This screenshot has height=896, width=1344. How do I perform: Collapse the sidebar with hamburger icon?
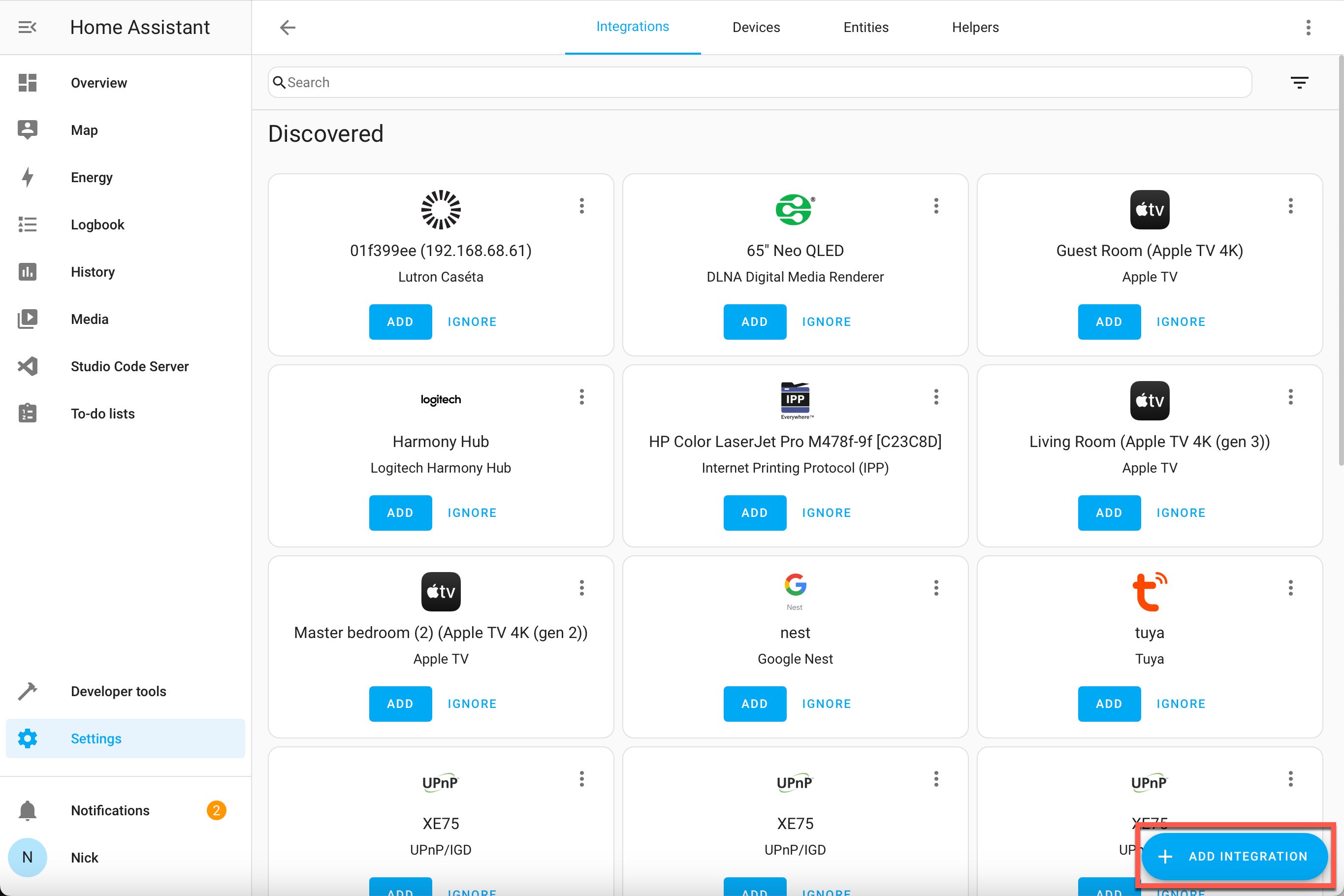[x=27, y=27]
